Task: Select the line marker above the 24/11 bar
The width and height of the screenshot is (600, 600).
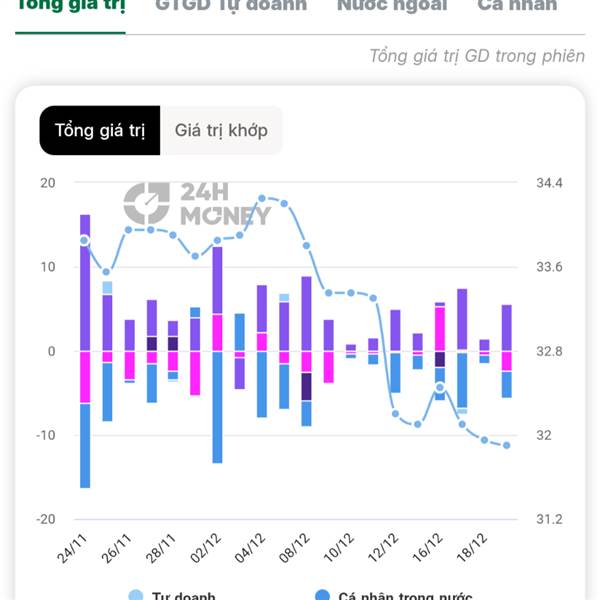Action: pos(85,240)
